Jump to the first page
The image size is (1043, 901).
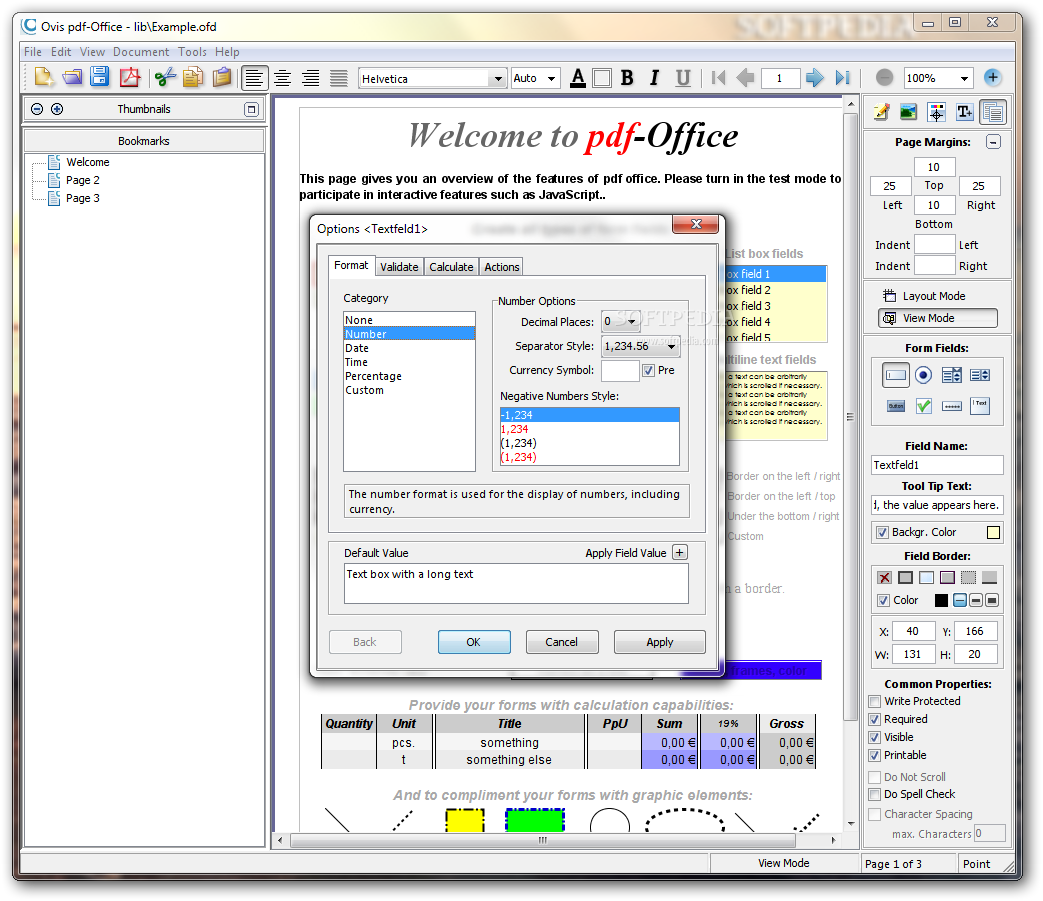coord(718,78)
